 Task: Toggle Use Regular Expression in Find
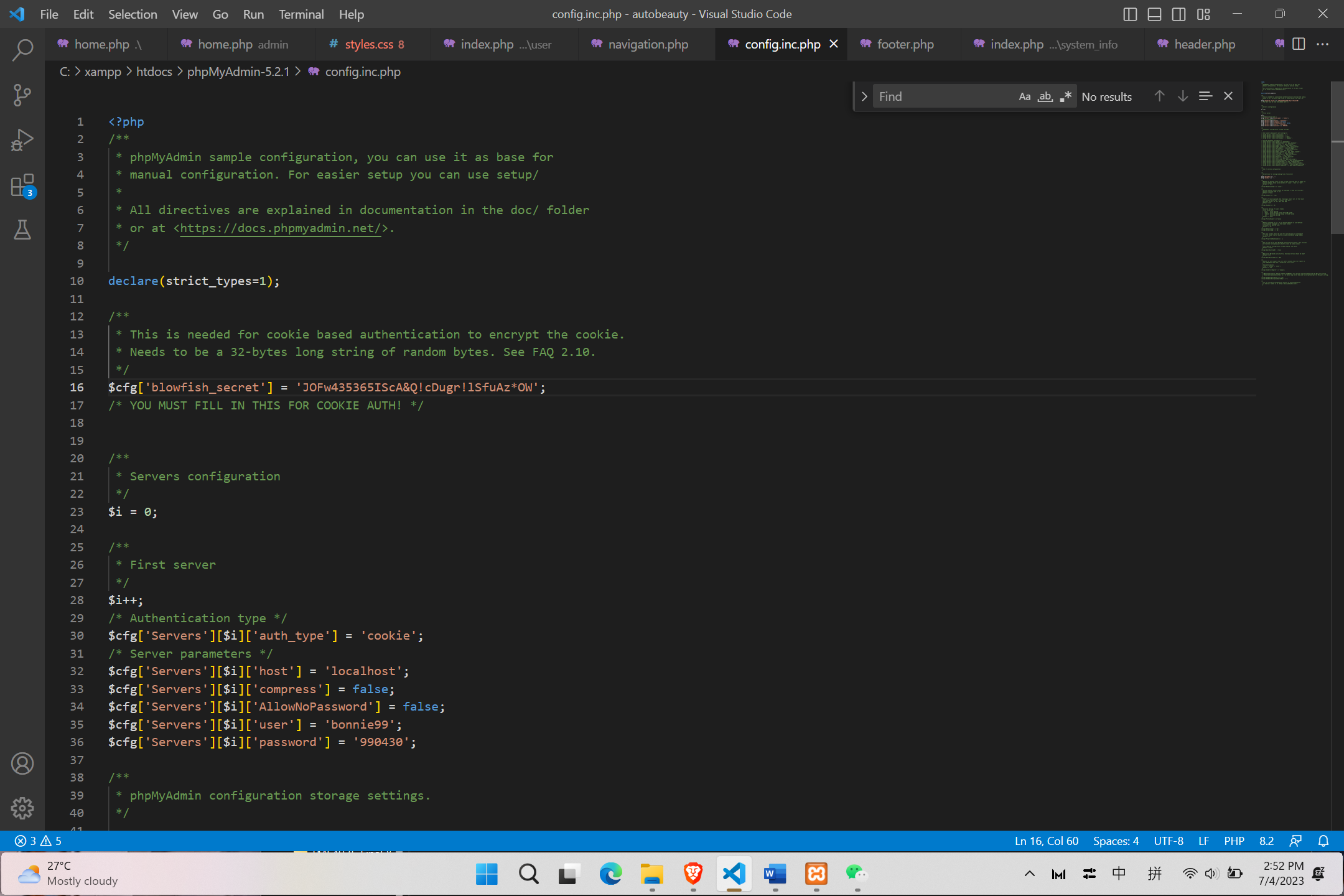1065,96
